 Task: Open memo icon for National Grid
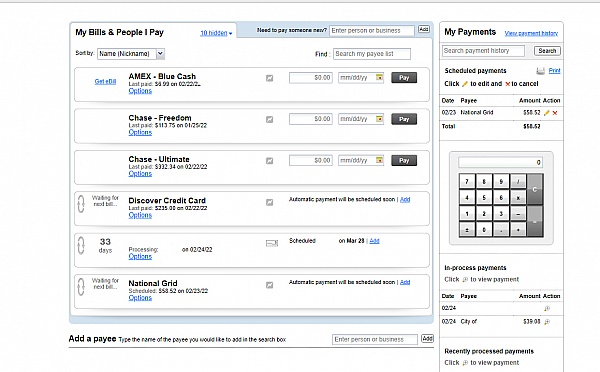pos(269,285)
